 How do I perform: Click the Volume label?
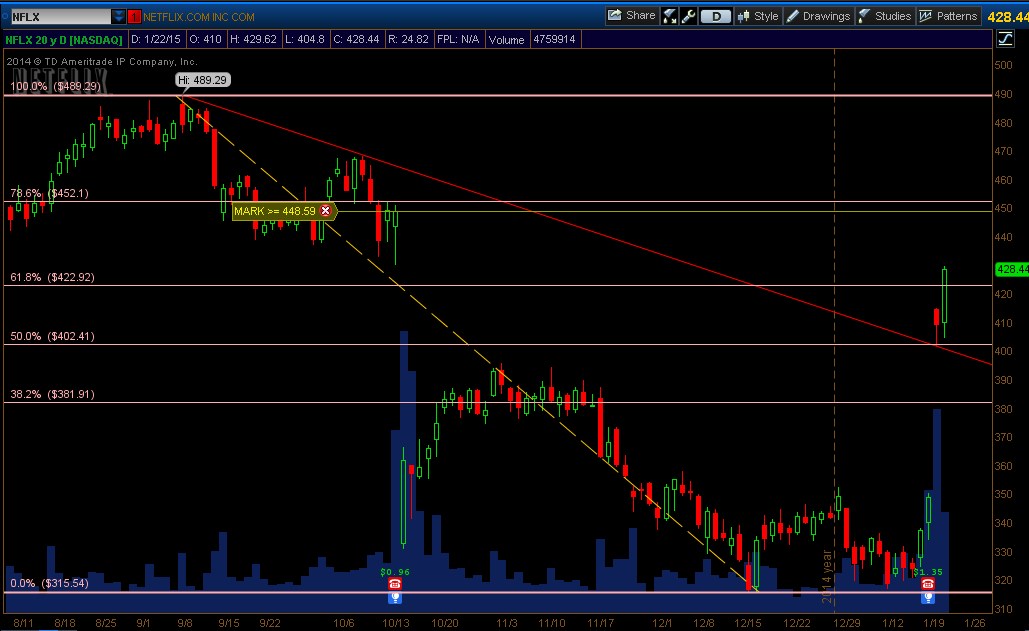[507, 39]
